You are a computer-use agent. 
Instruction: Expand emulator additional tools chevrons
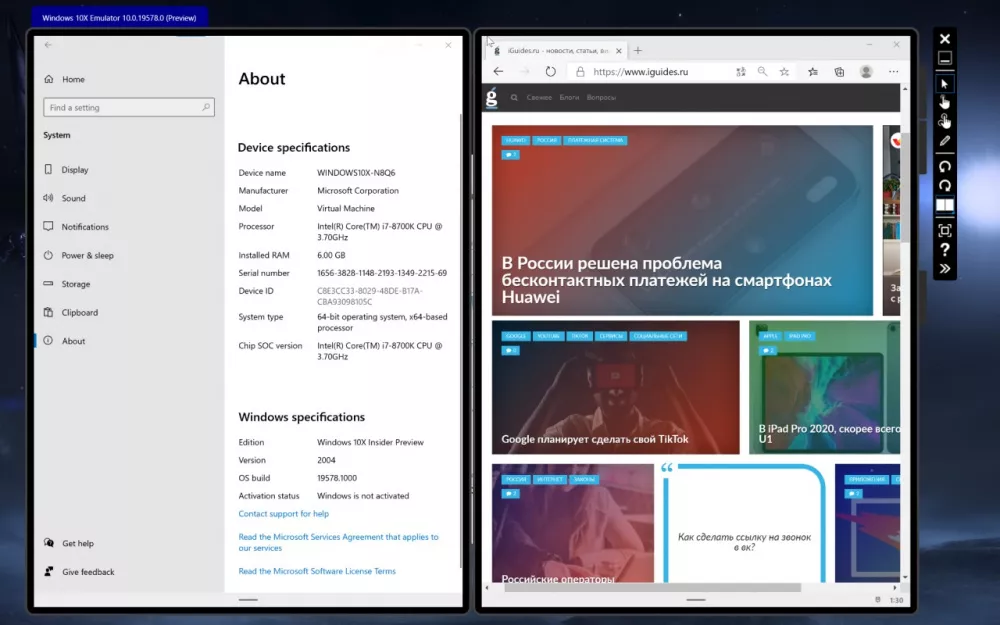pos(945,268)
